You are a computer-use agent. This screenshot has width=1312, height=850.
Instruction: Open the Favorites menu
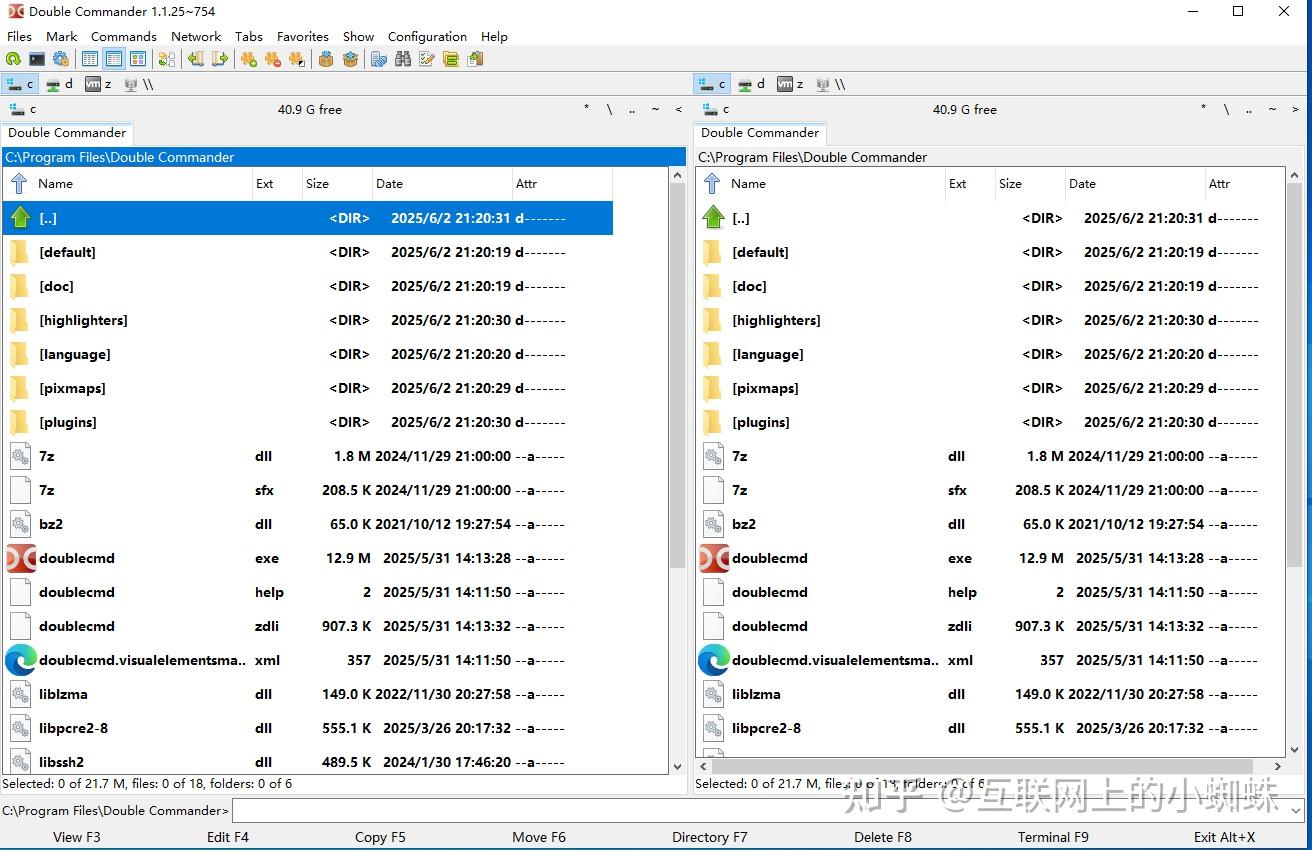pos(303,36)
